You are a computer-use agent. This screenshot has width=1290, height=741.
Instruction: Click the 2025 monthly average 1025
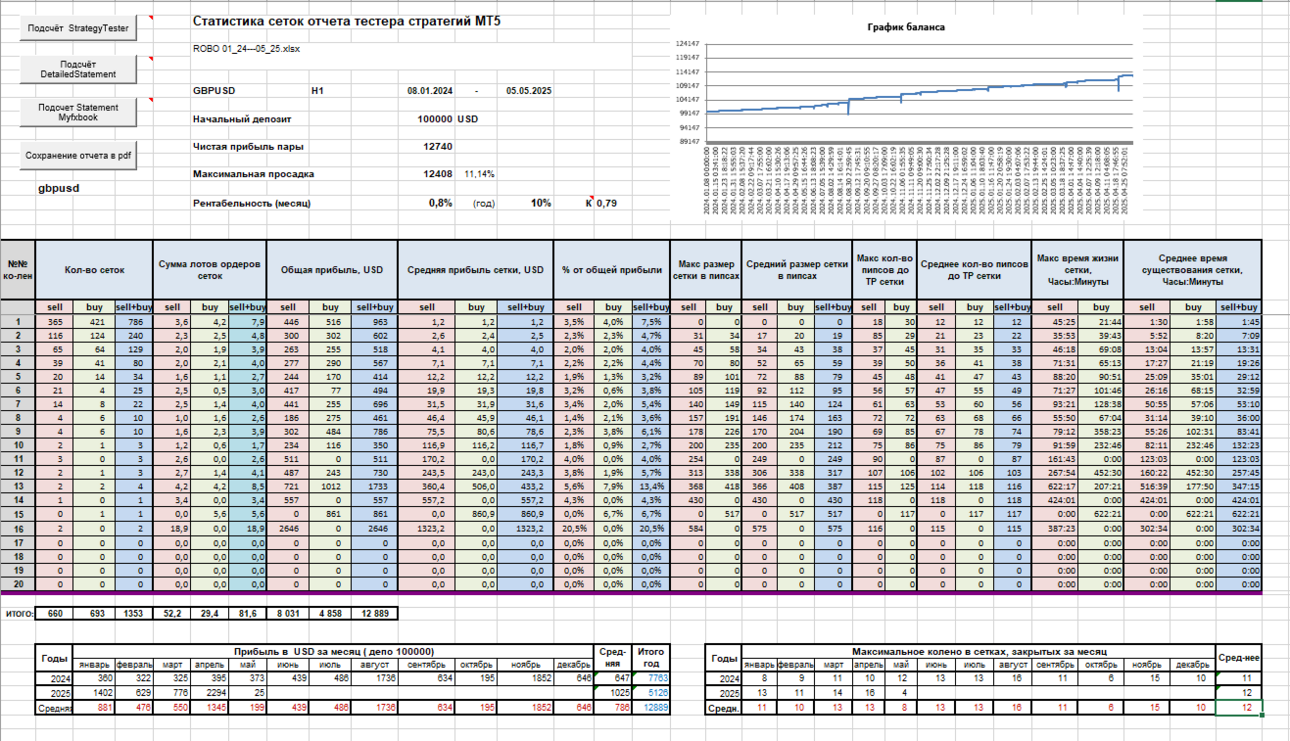pyautogui.click(x=613, y=692)
